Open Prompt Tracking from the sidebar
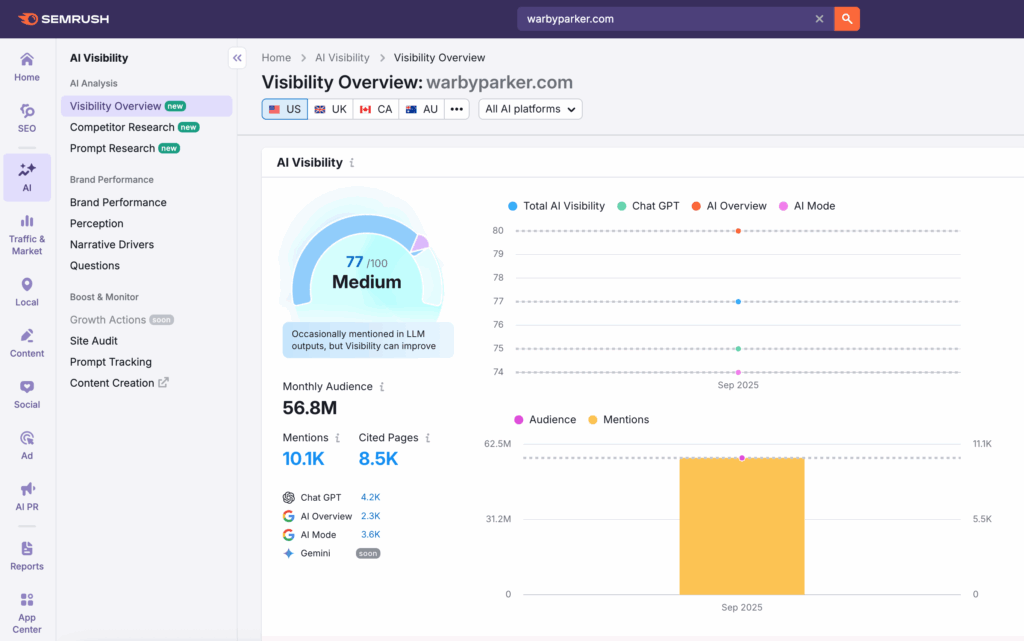 (109, 361)
